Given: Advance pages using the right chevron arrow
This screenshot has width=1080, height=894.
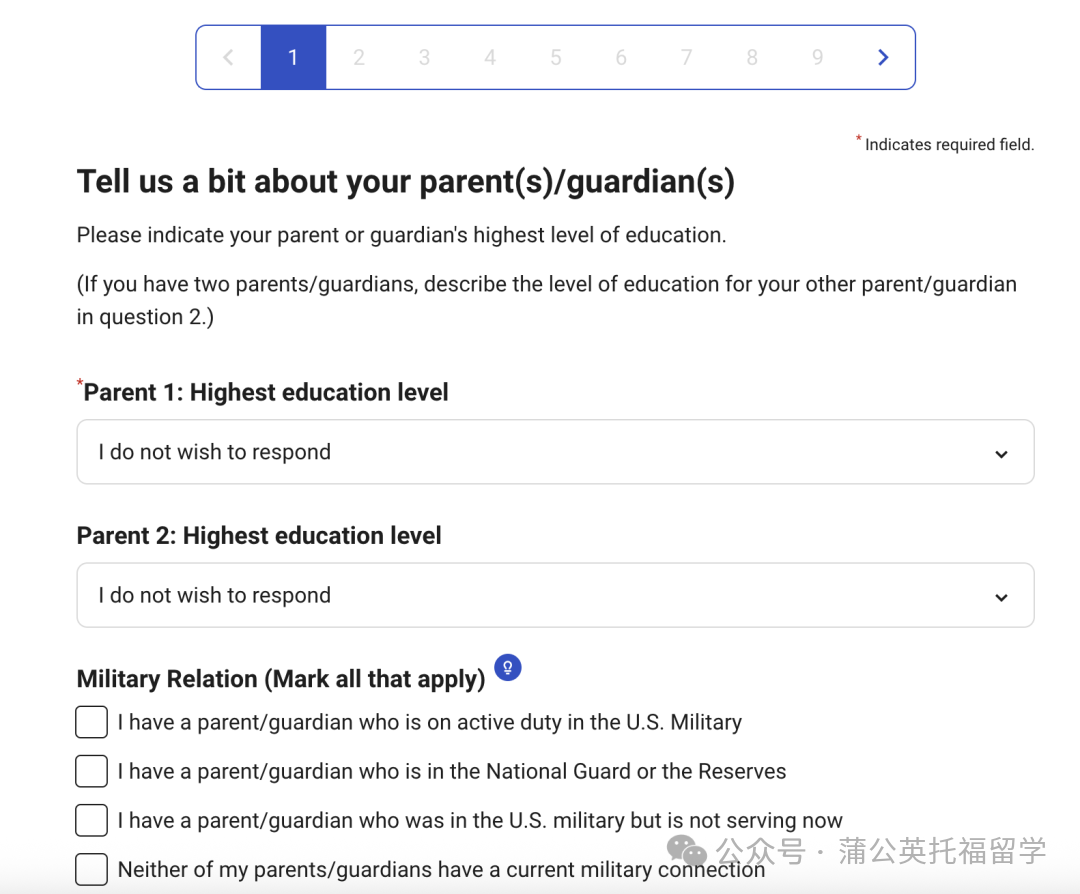Looking at the screenshot, I should 883,57.
